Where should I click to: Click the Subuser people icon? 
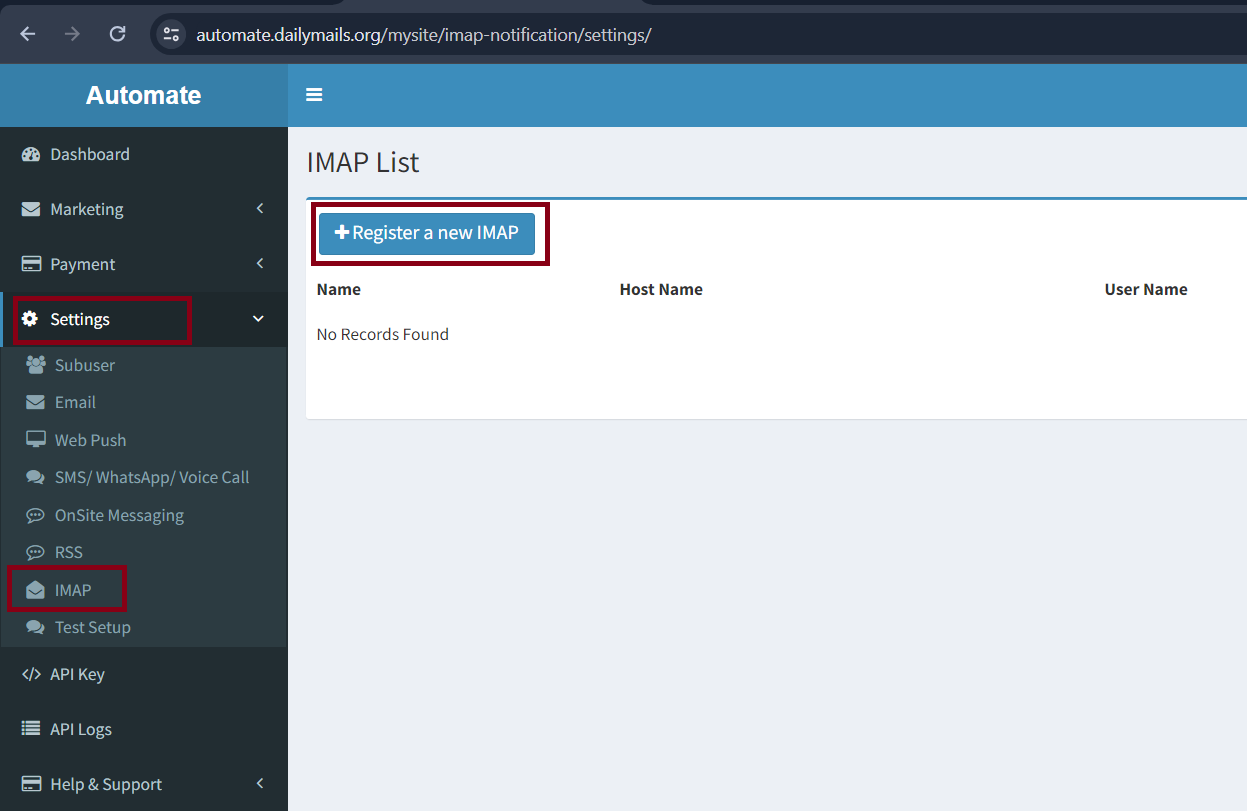(x=36, y=365)
